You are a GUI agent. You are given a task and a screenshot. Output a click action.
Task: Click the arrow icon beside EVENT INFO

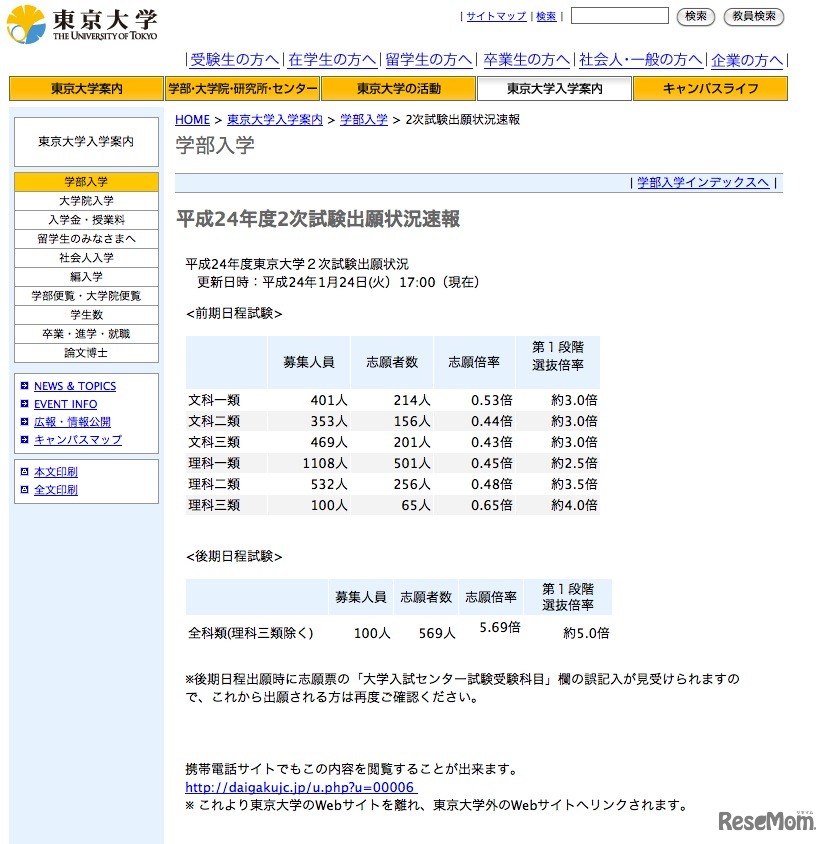tap(24, 403)
